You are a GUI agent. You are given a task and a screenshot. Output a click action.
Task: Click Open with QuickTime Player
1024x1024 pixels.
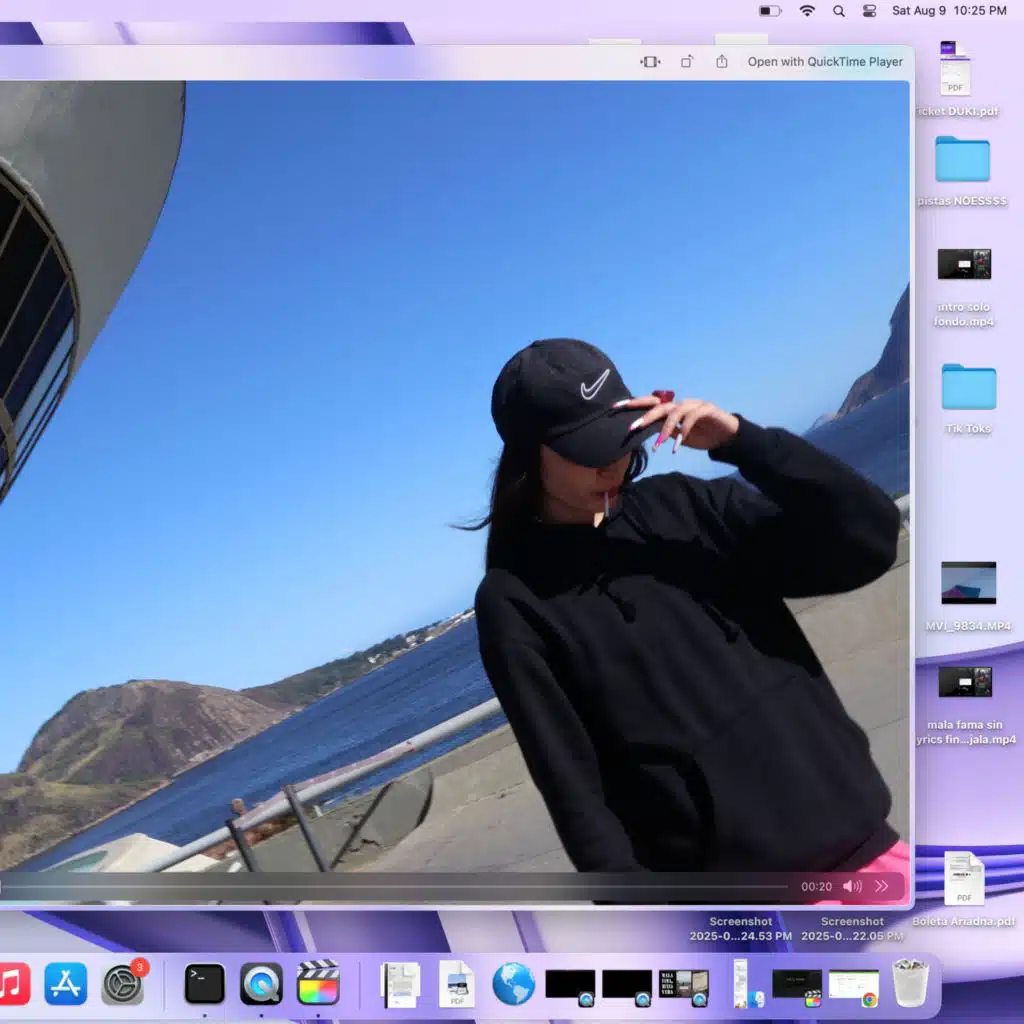pyautogui.click(x=825, y=62)
